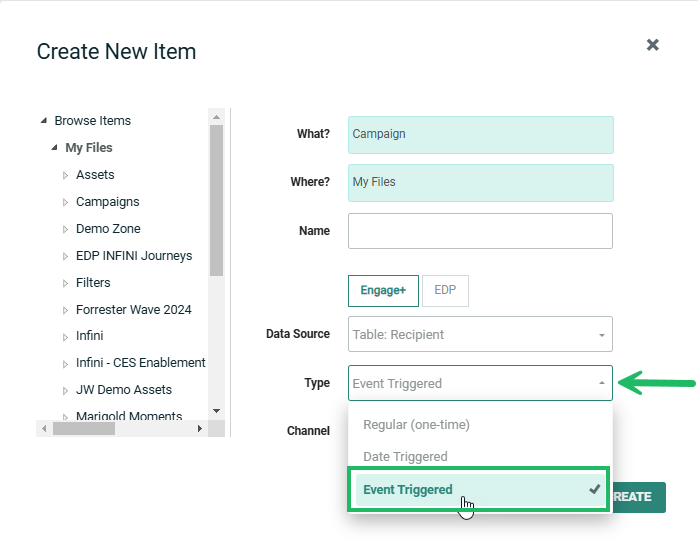Screen dimensions: 698x546
Task: Collapse the My Files folder arrow
Action: point(54,148)
